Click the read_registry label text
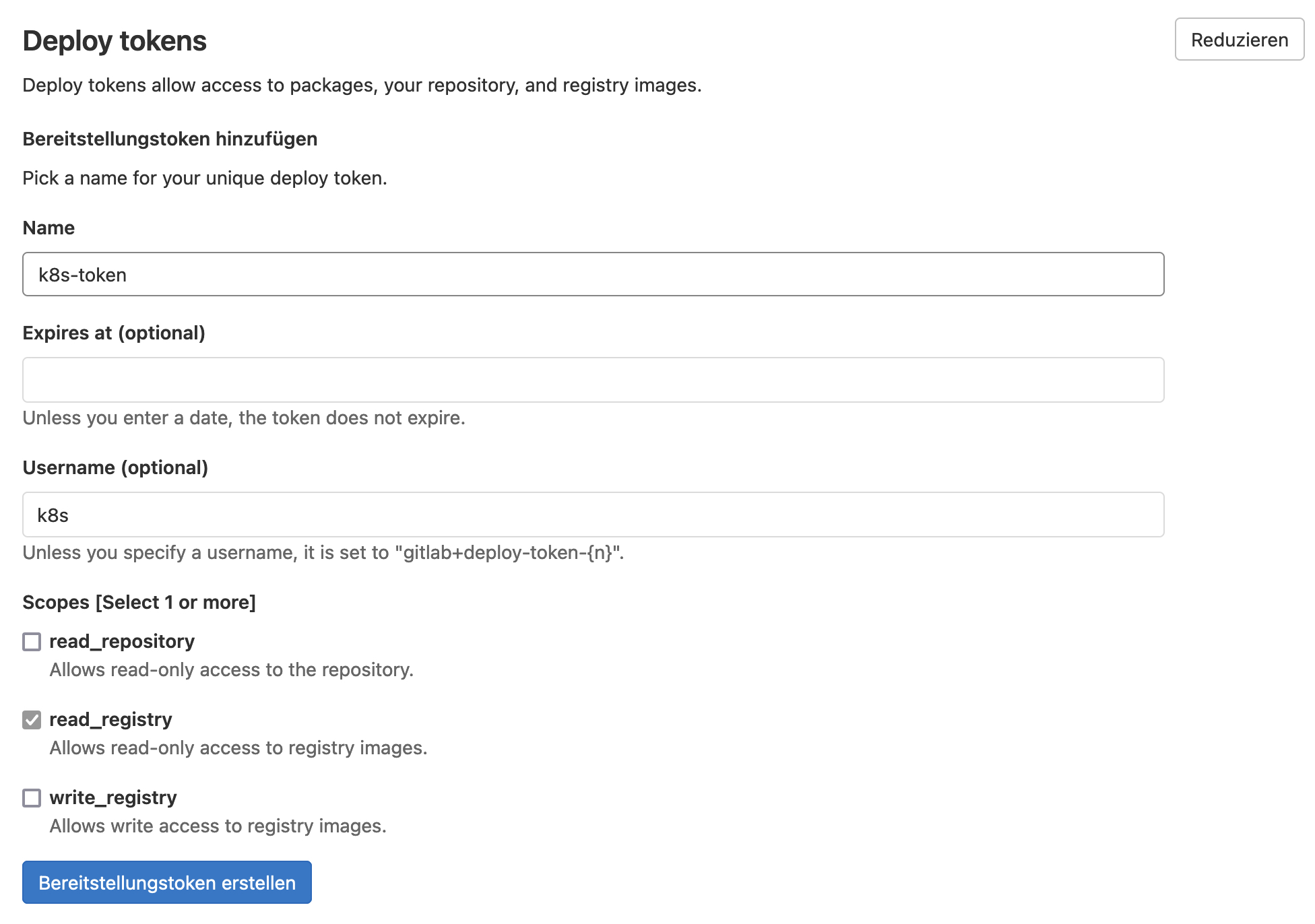This screenshot has width=1315, height=924. coord(110,719)
